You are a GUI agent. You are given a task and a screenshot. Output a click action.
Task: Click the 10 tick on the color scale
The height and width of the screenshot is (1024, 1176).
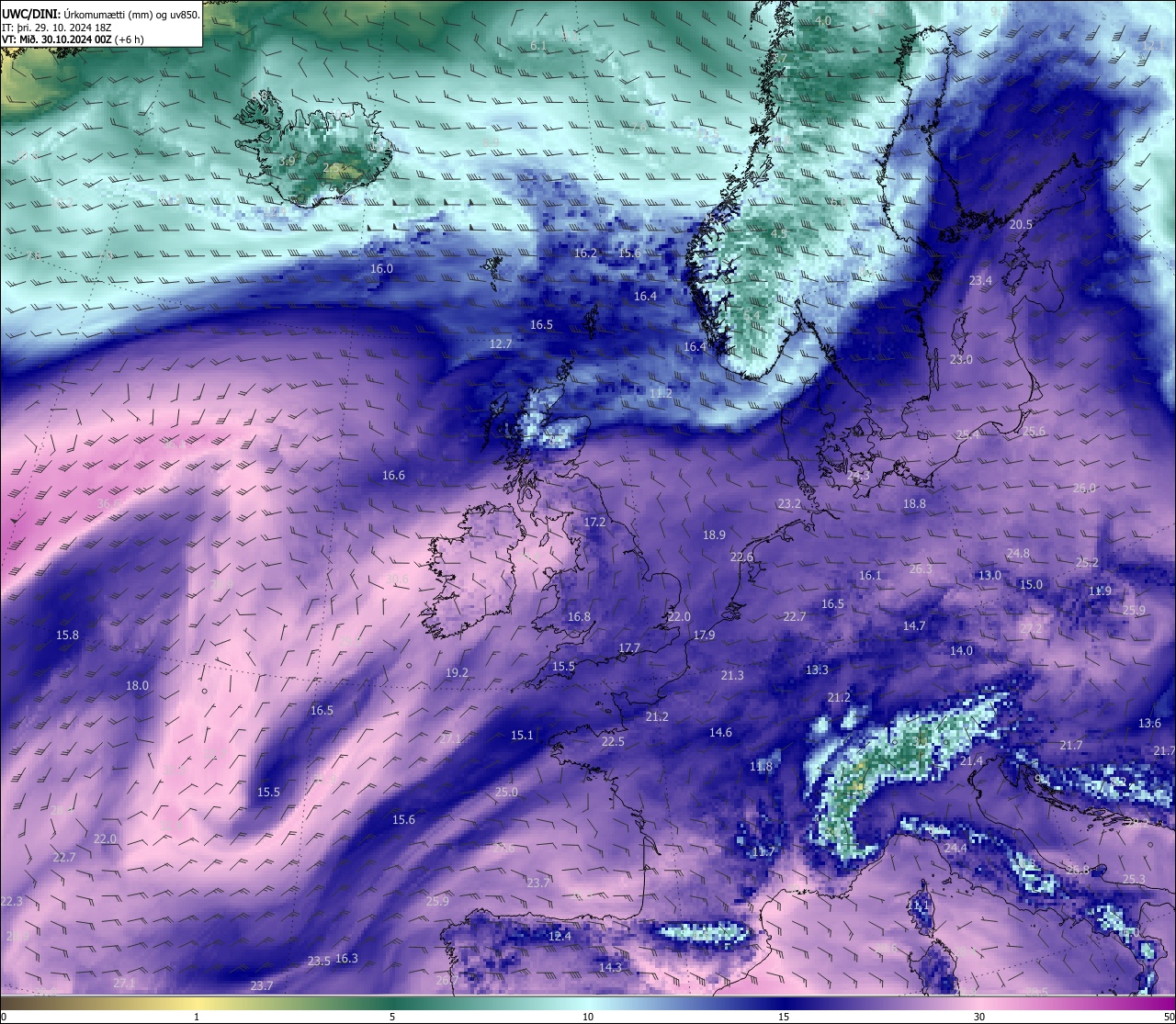[588, 1017]
